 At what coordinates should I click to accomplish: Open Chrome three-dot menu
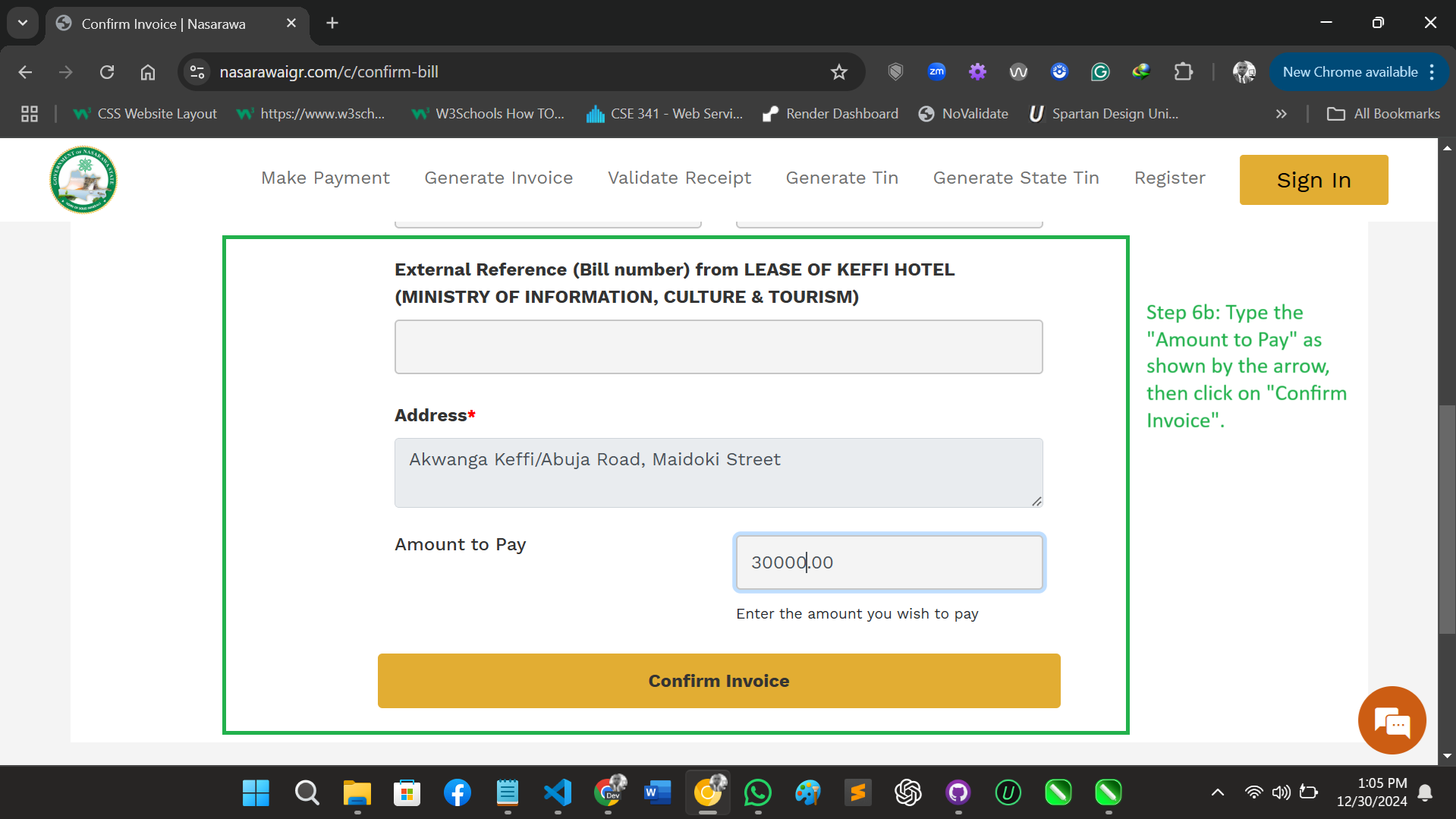1432,72
